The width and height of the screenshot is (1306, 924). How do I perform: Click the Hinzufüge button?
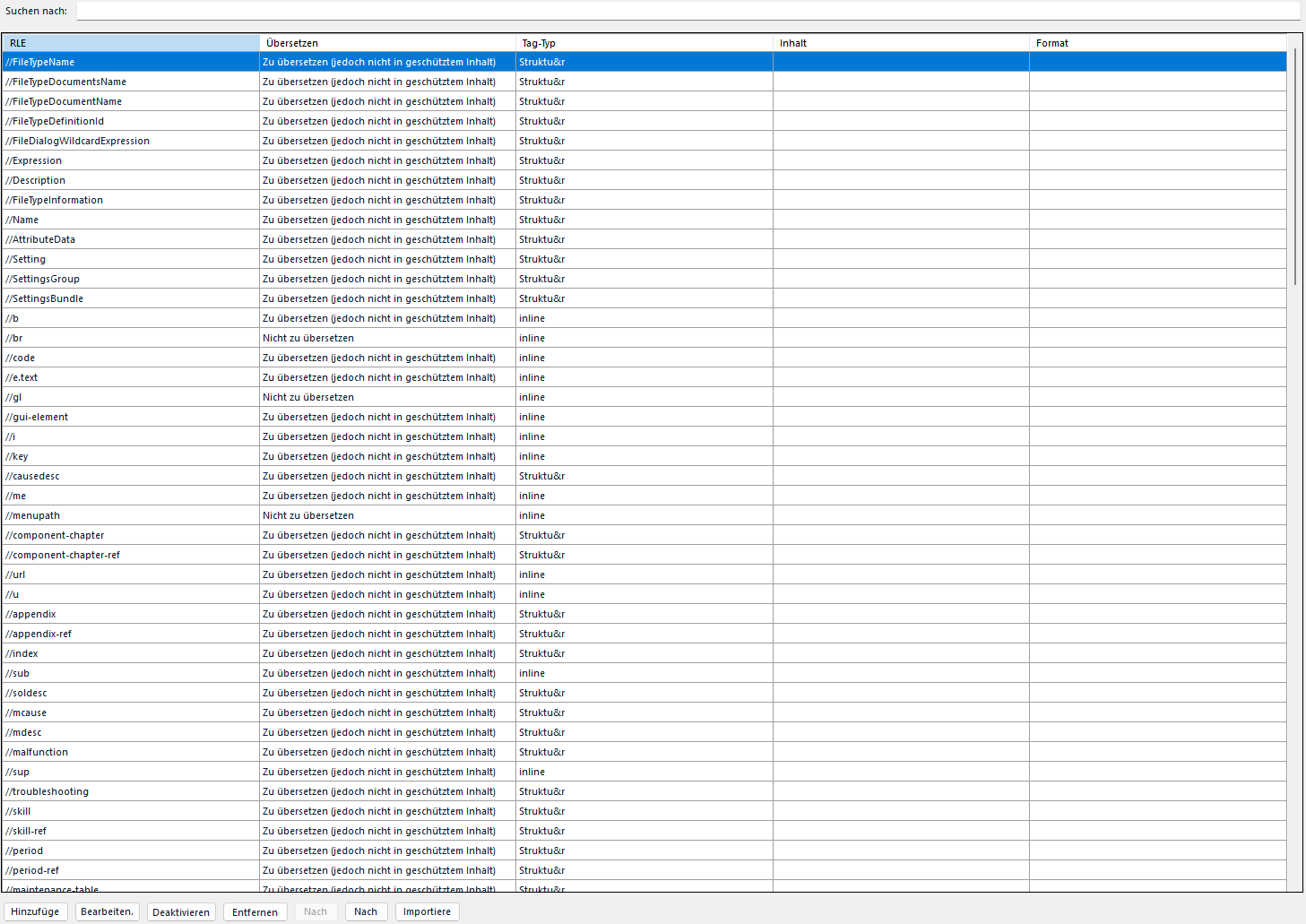35,911
